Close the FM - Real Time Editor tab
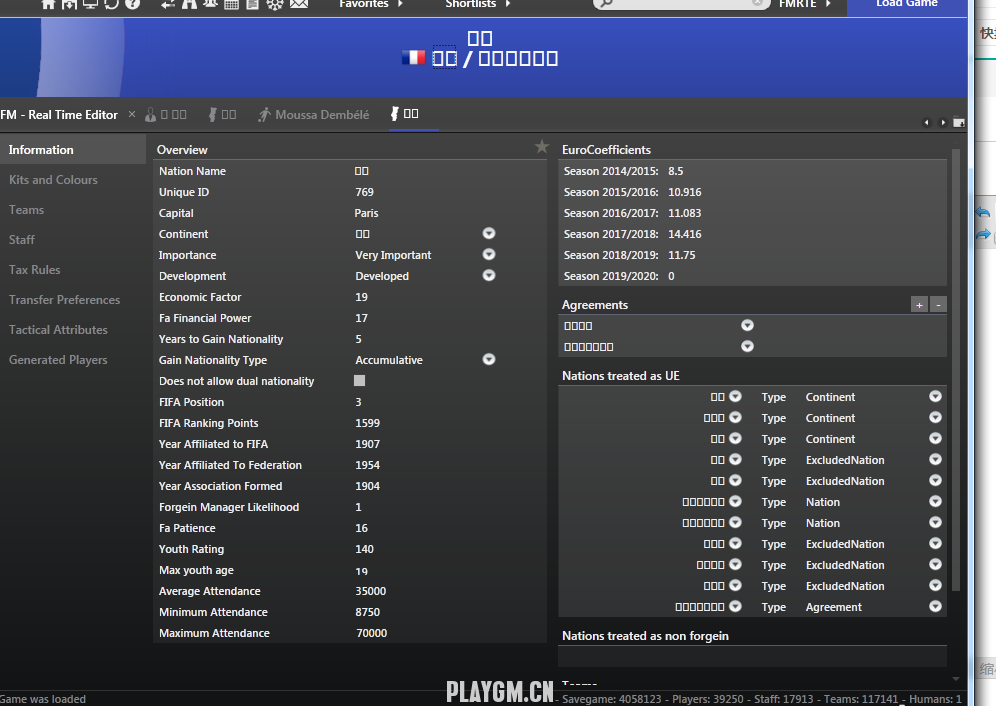 (x=132, y=114)
